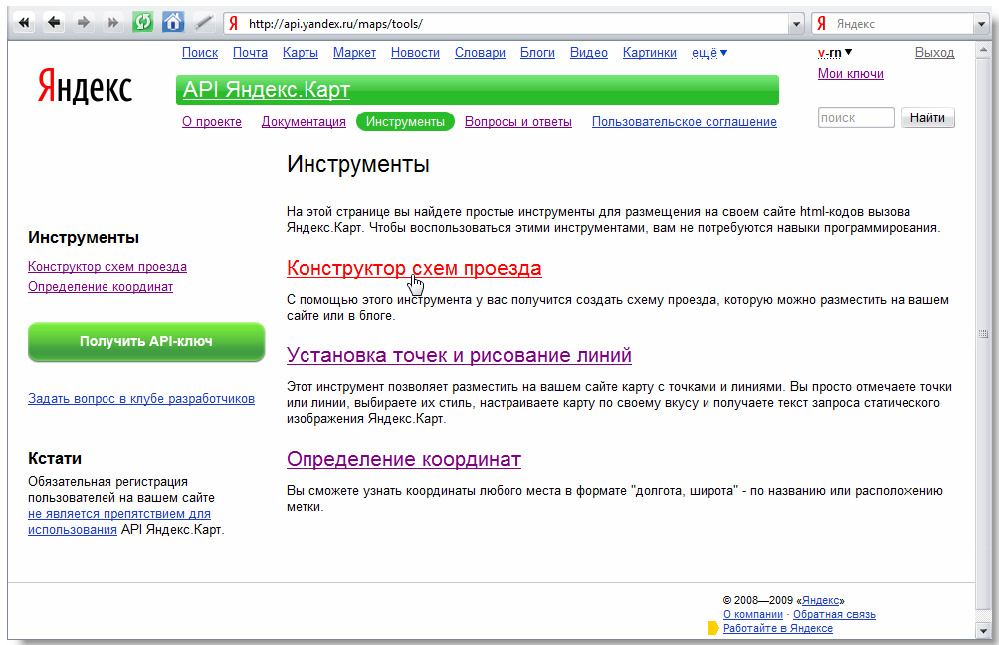Open Определение координат in left sidebar
Screen dimensions: 999x645
click(x=100, y=287)
